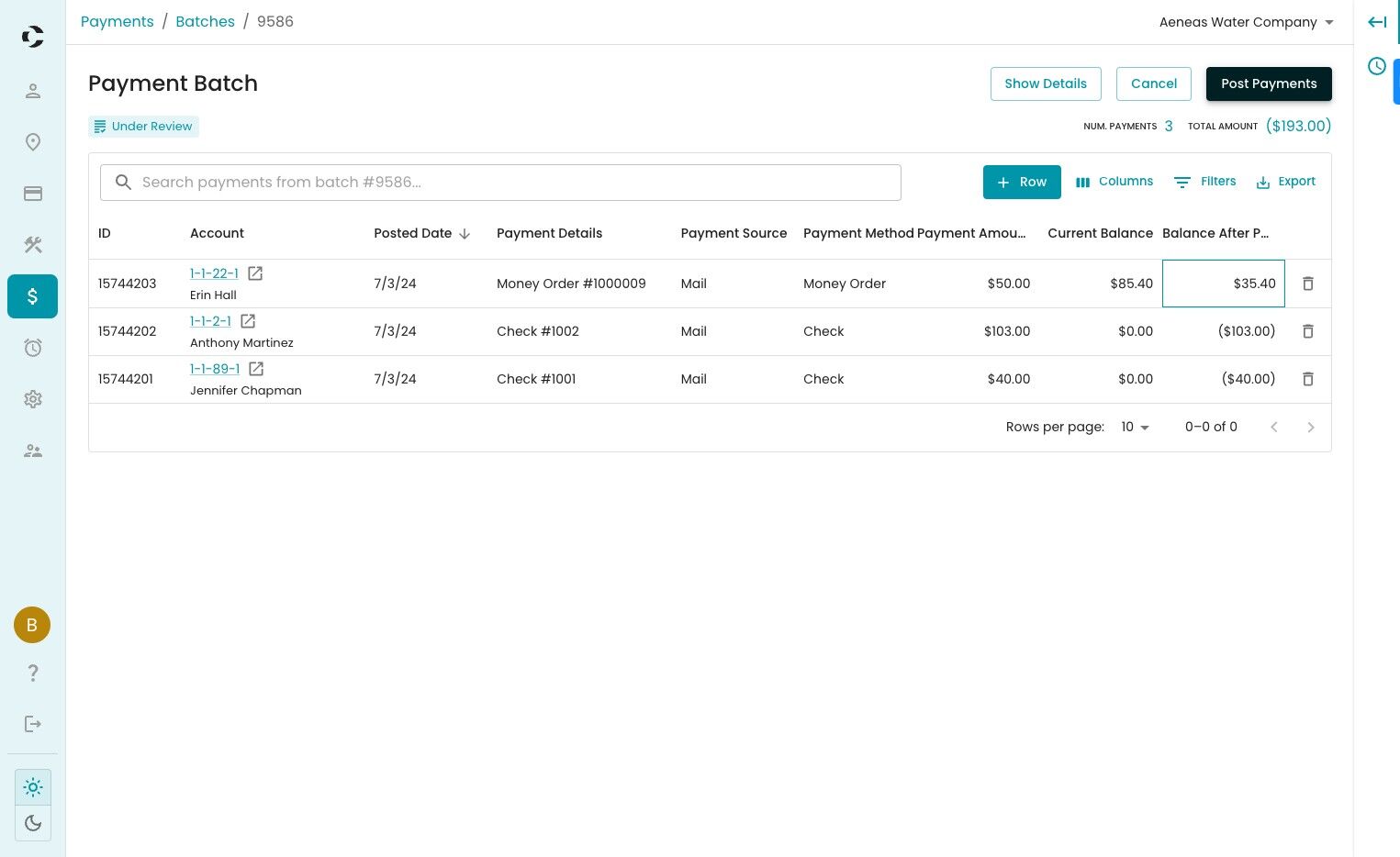Click the ($193.00) total amount
This screenshot has width=1400, height=857.
pyautogui.click(x=1298, y=126)
